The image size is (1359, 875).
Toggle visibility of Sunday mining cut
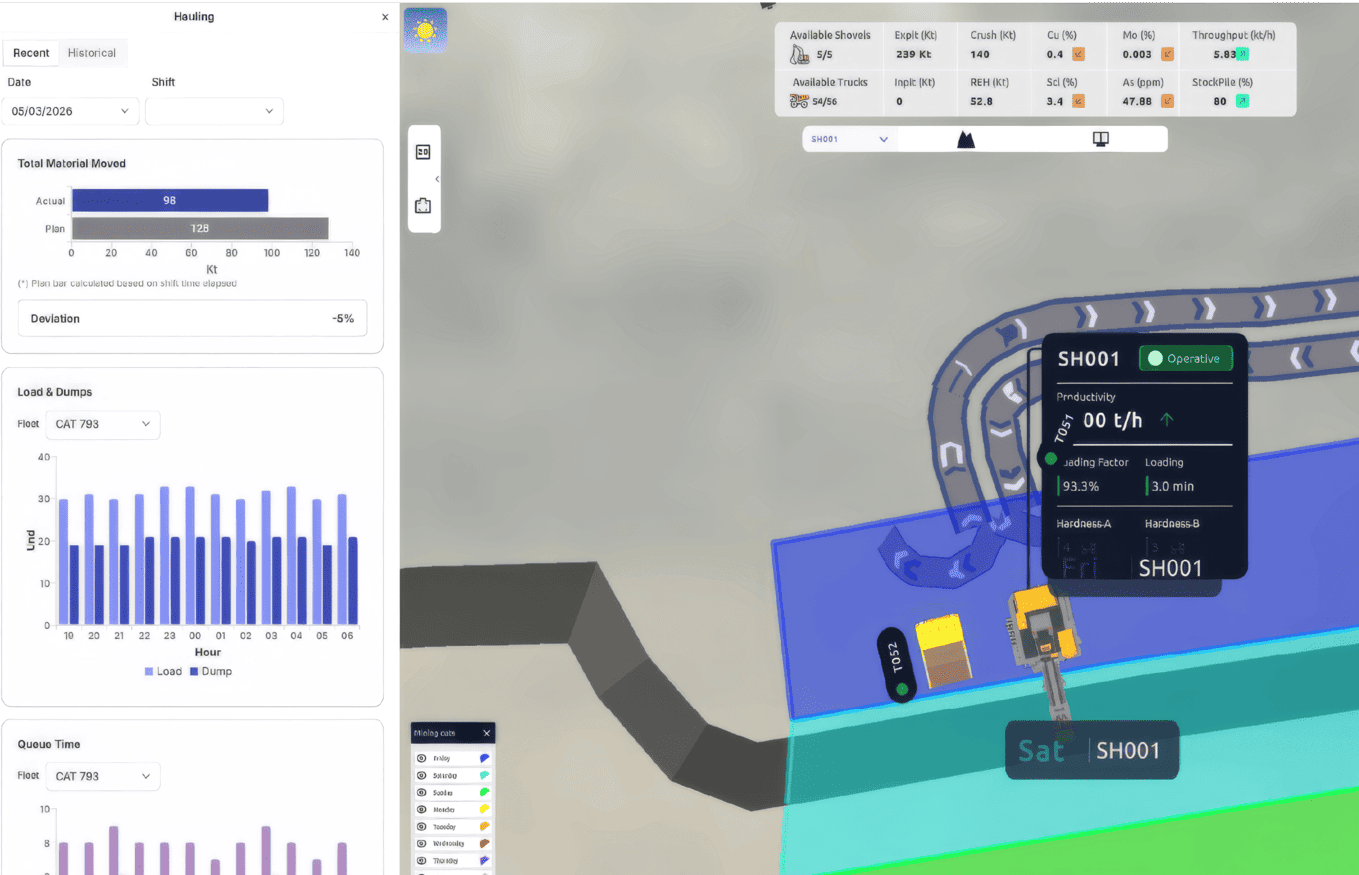point(422,792)
